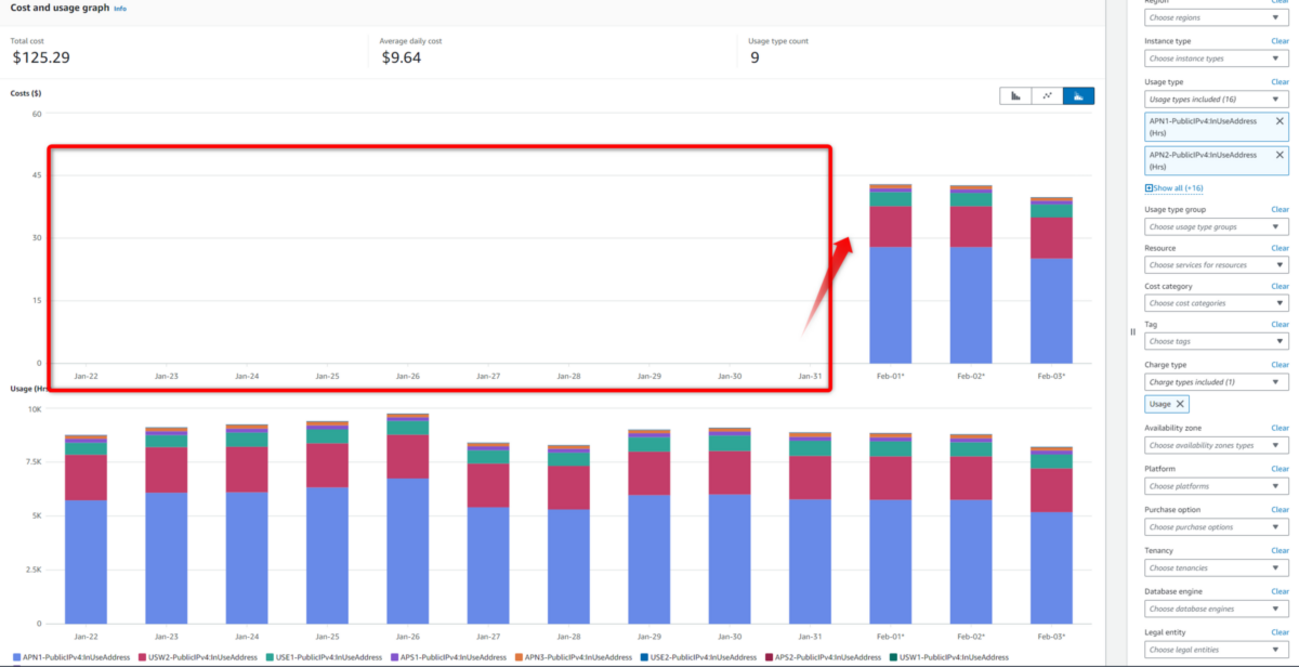Screen dimensions: 1299x667
Task: Remove APN2-PublicIPv4:InUseAddress usage type filter
Action: click(1279, 155)
